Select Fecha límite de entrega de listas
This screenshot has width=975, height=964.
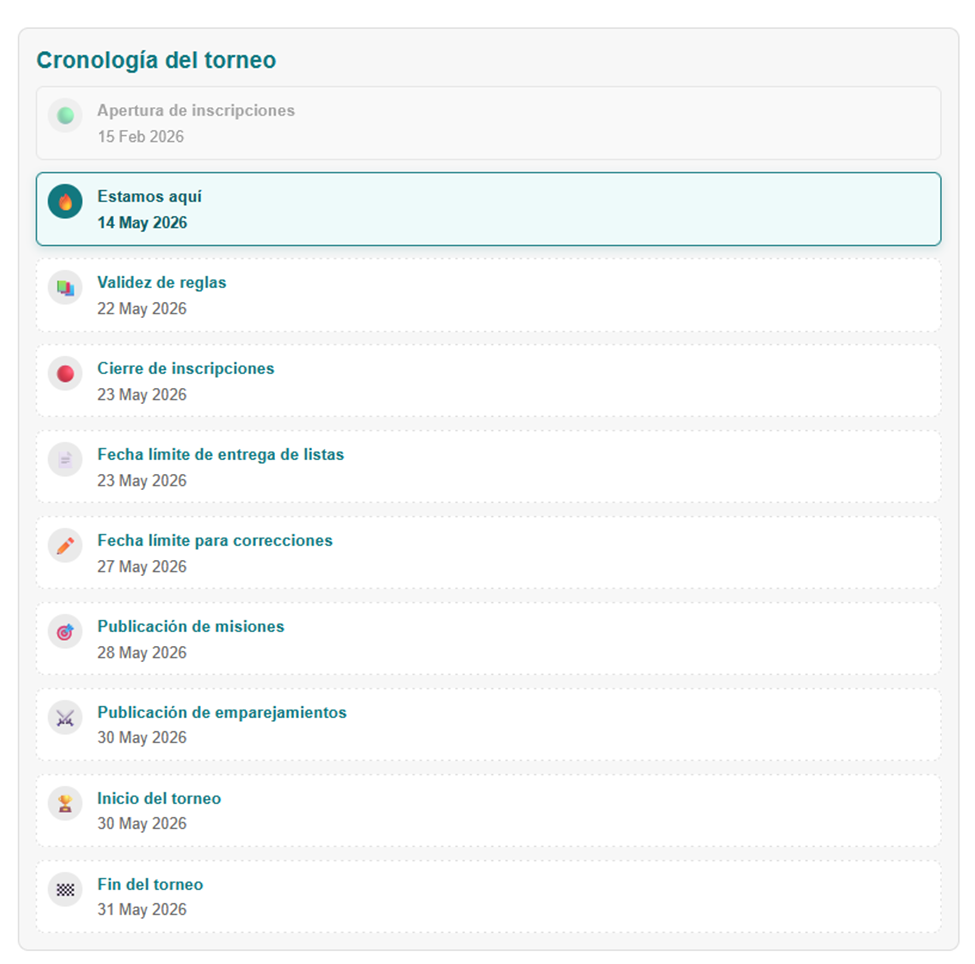click(221, 455)
